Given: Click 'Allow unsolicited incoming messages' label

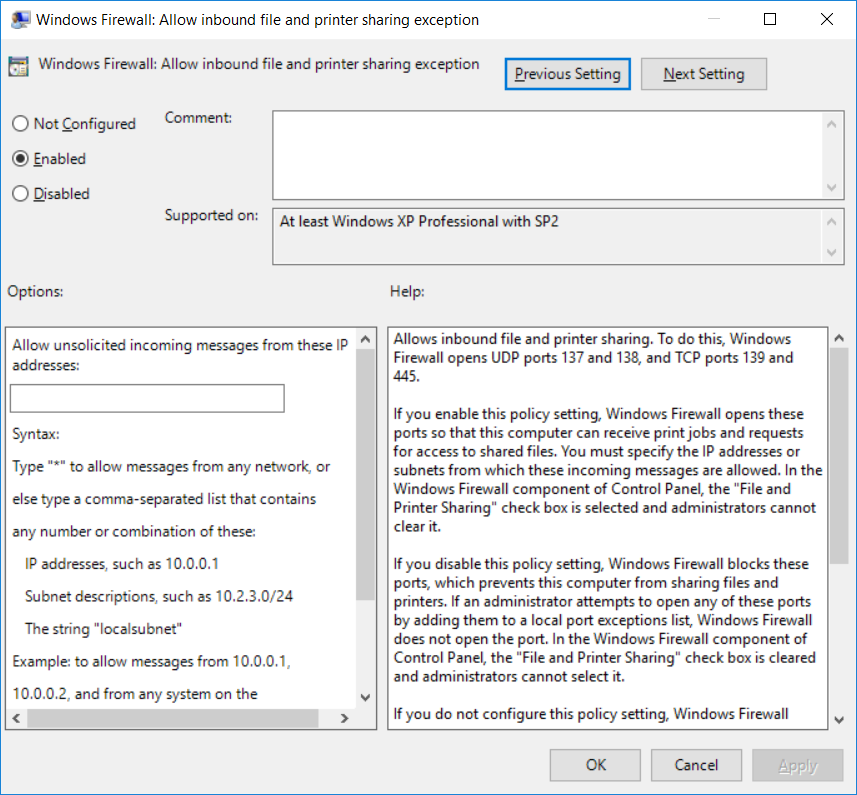Looking at the screenshot, I should tap(180, 355).
